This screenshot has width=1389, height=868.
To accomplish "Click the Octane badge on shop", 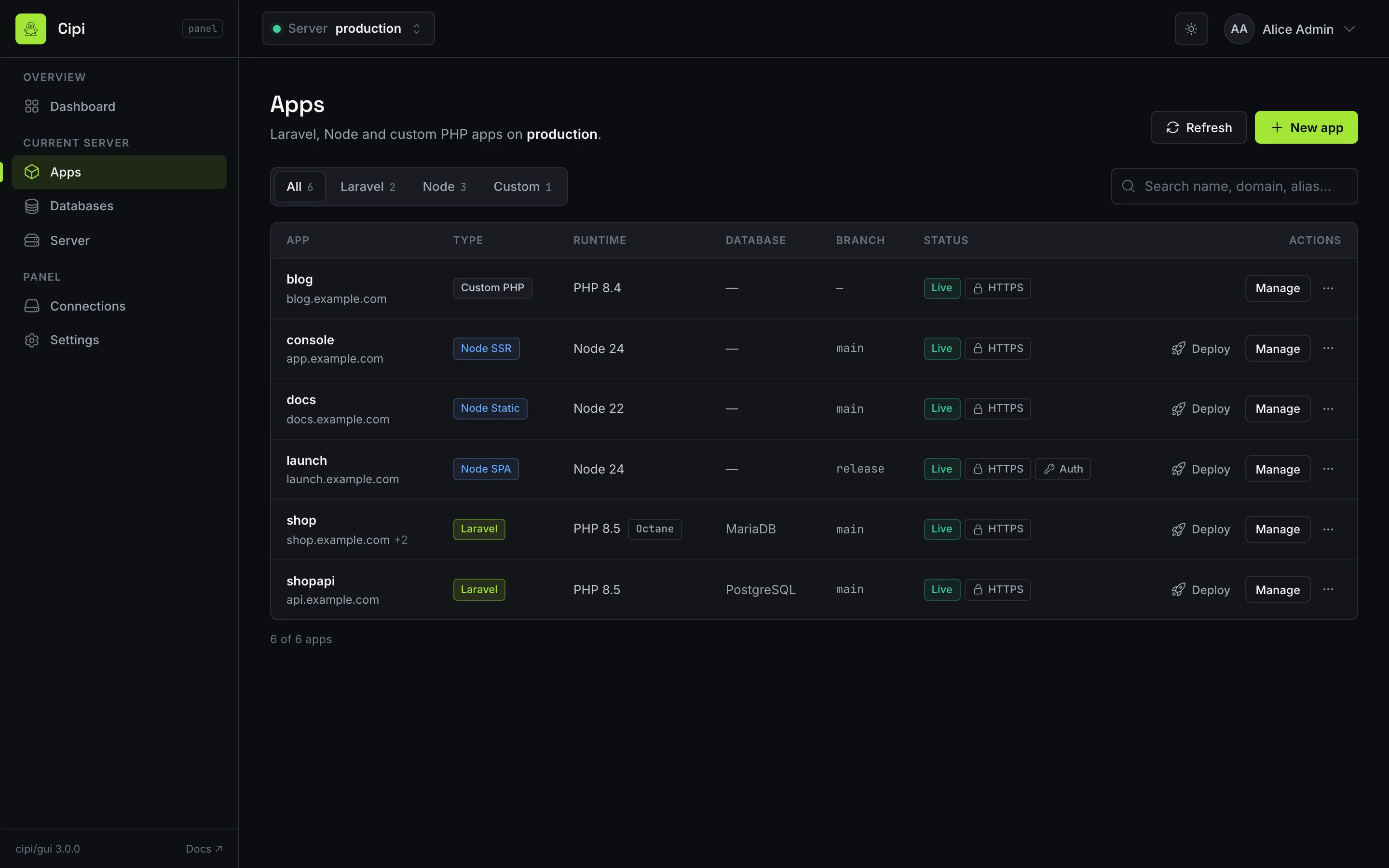I will point(655,529).
